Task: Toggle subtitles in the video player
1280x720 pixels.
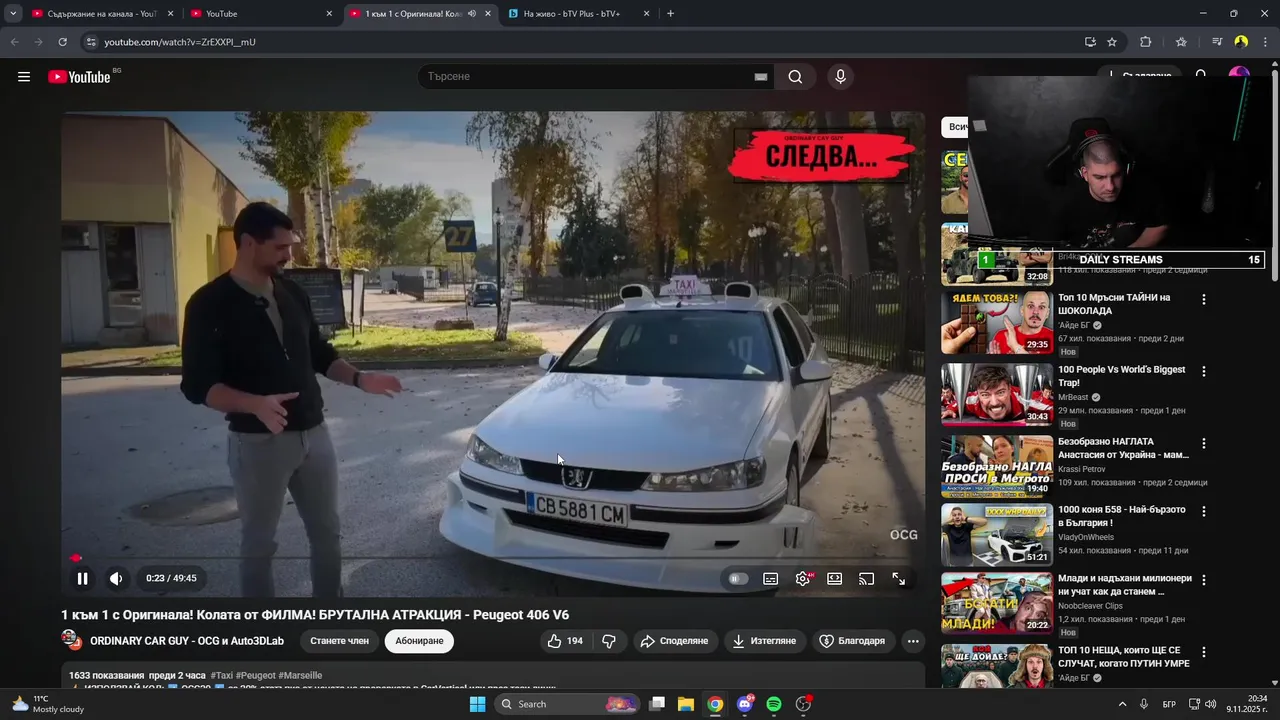Action: click(771, 579)
